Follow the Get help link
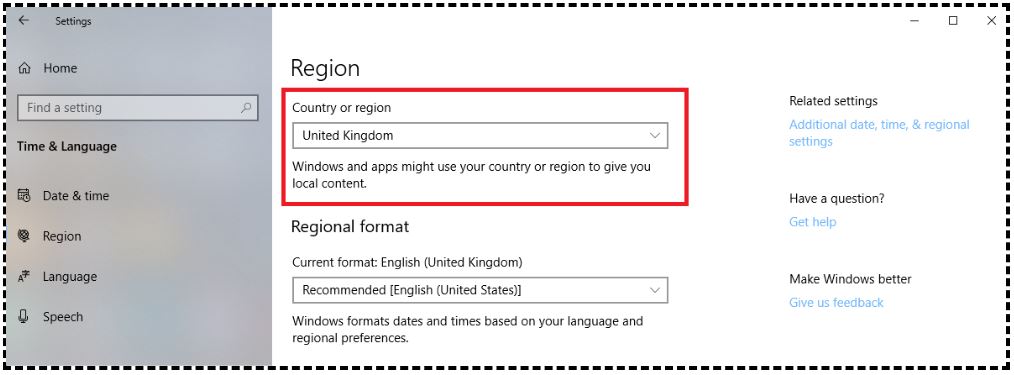This screenshot has width=1014, height=375. coord(812,222)
